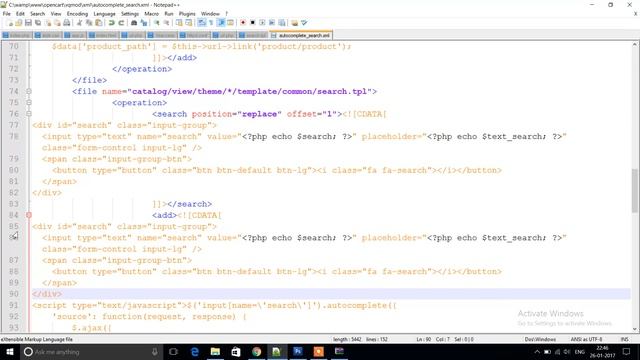Collapse the fold marker at line 74
This screenshot has width=640, height=360.
29,91
